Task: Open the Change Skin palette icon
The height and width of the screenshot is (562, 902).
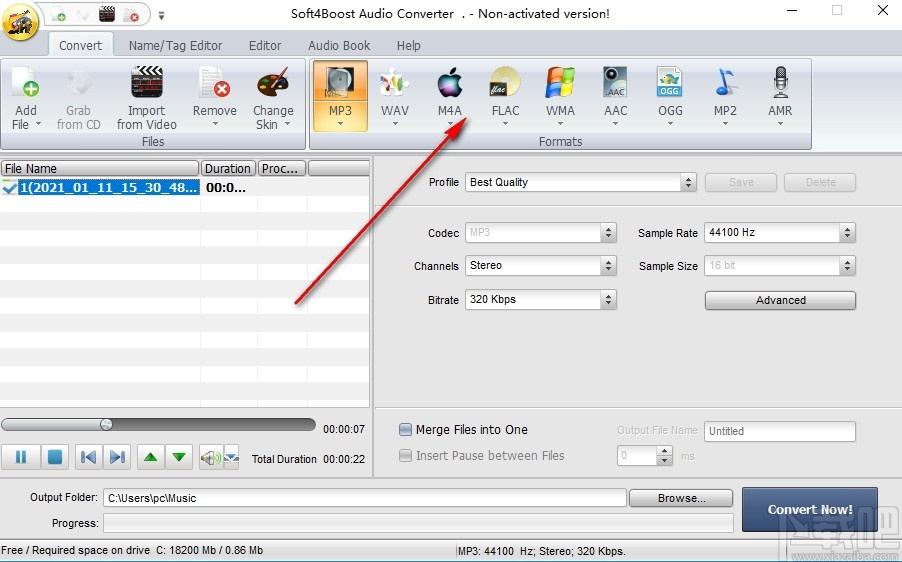Action: (x=273, y=82)
